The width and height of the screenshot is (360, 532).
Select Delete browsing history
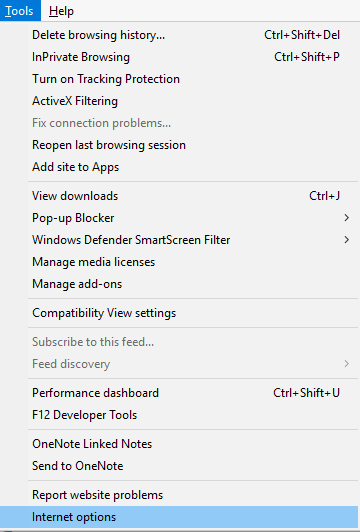pos(193,35)
